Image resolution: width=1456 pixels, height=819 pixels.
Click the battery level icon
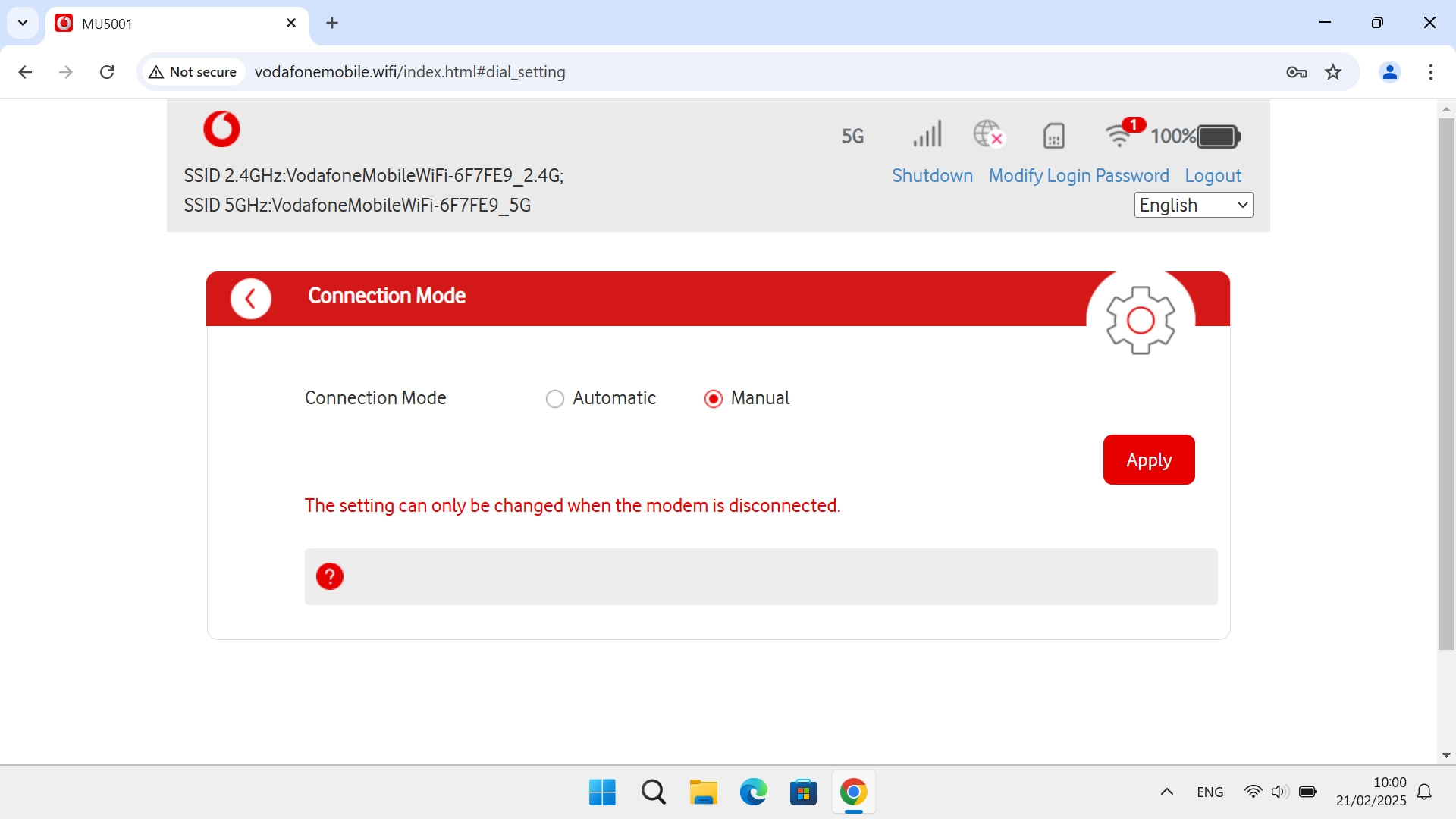click(x=1218, y=136)
